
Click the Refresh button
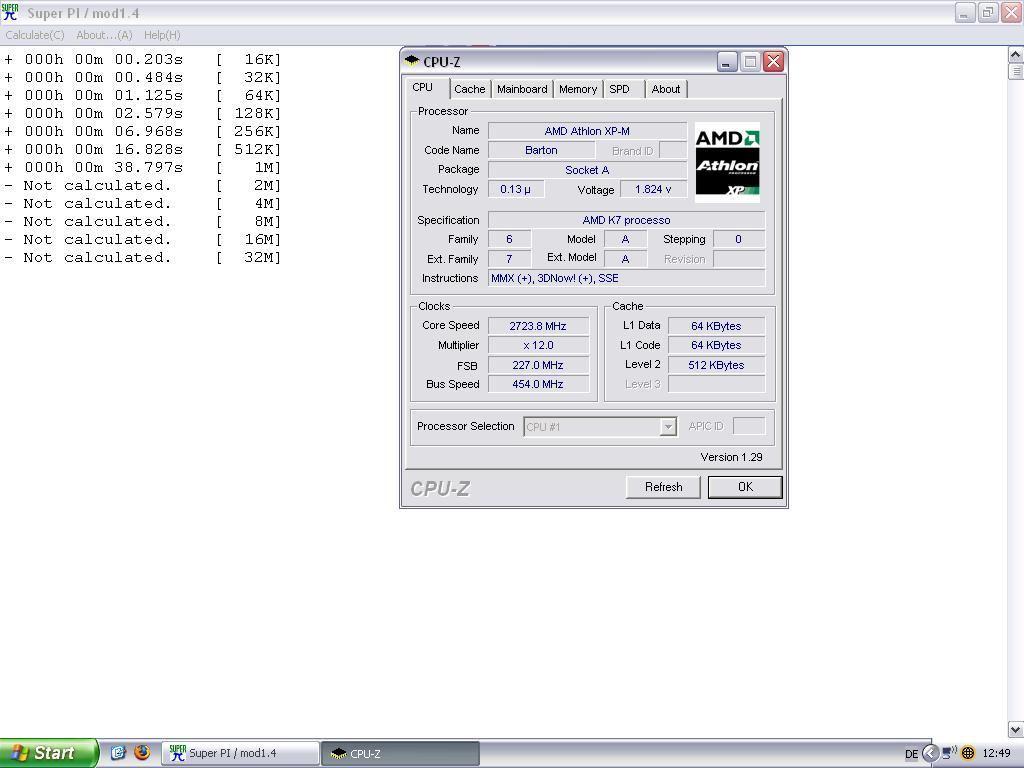[663, 487]
